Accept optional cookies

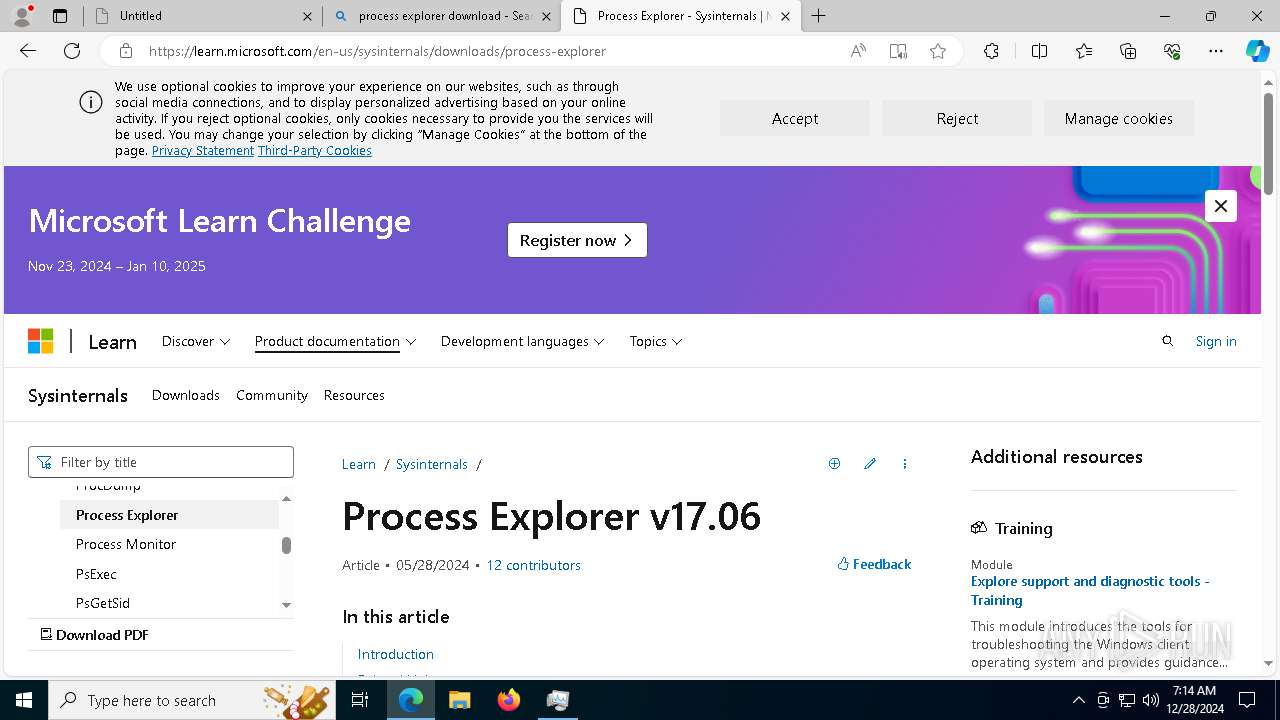pos(795,118)
